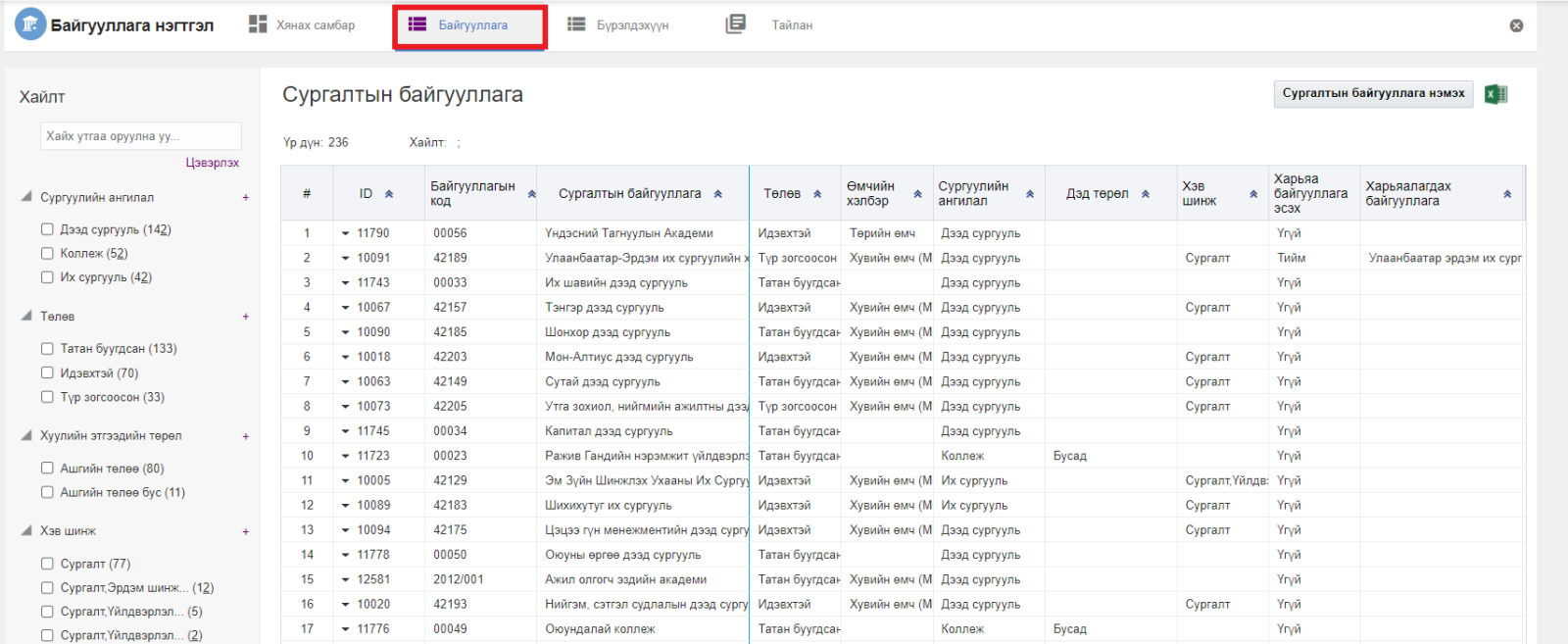Open row dropdown for ID 10018
Image resolution: width=1568 pixels, height=644 pixels.
click(346, 357)
